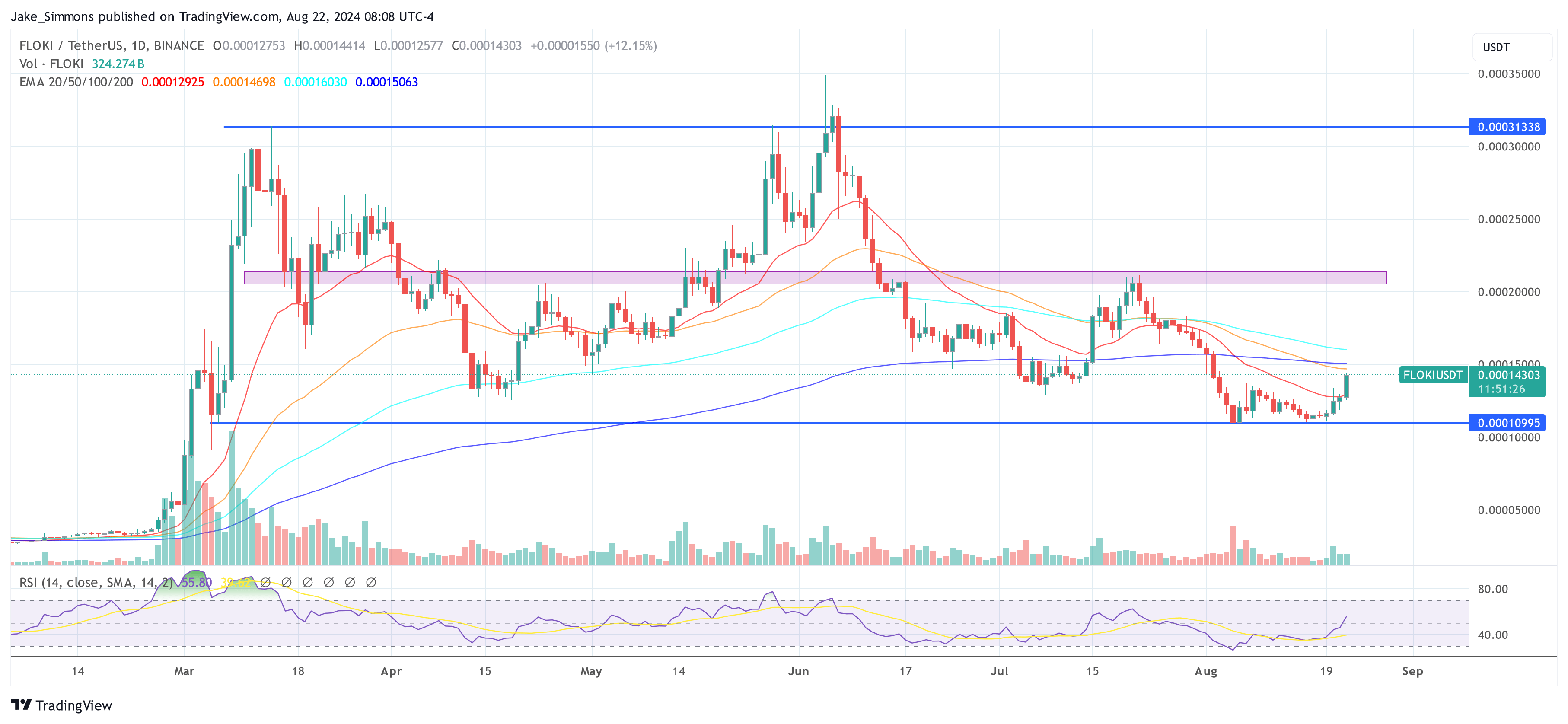
Task: Click the Aug label on time axis
Action: [x=1206, y=671]
